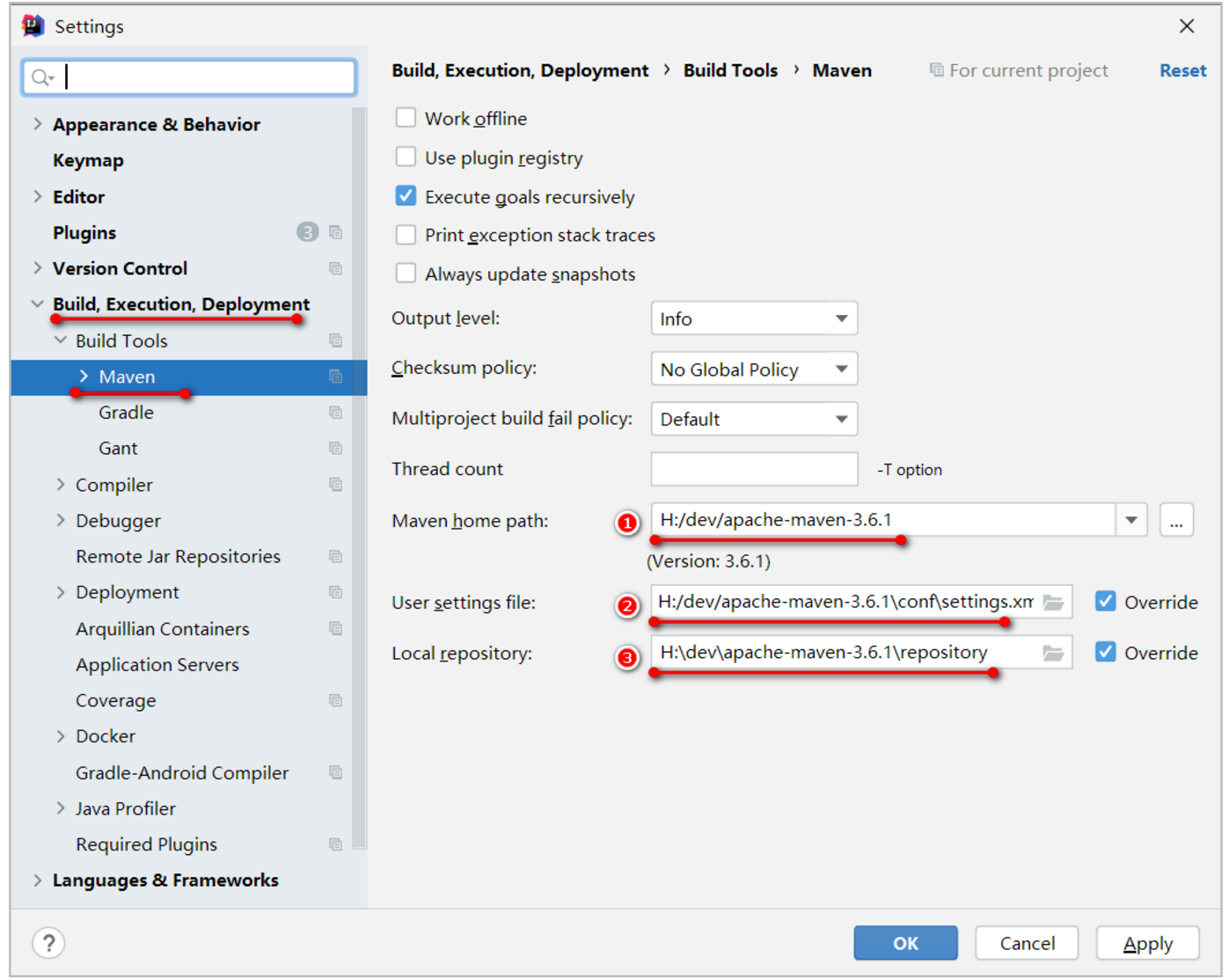Screen dimensions: 1228x980
Task: Open the Maven home path dropdown arrow
Action: 1131,520
